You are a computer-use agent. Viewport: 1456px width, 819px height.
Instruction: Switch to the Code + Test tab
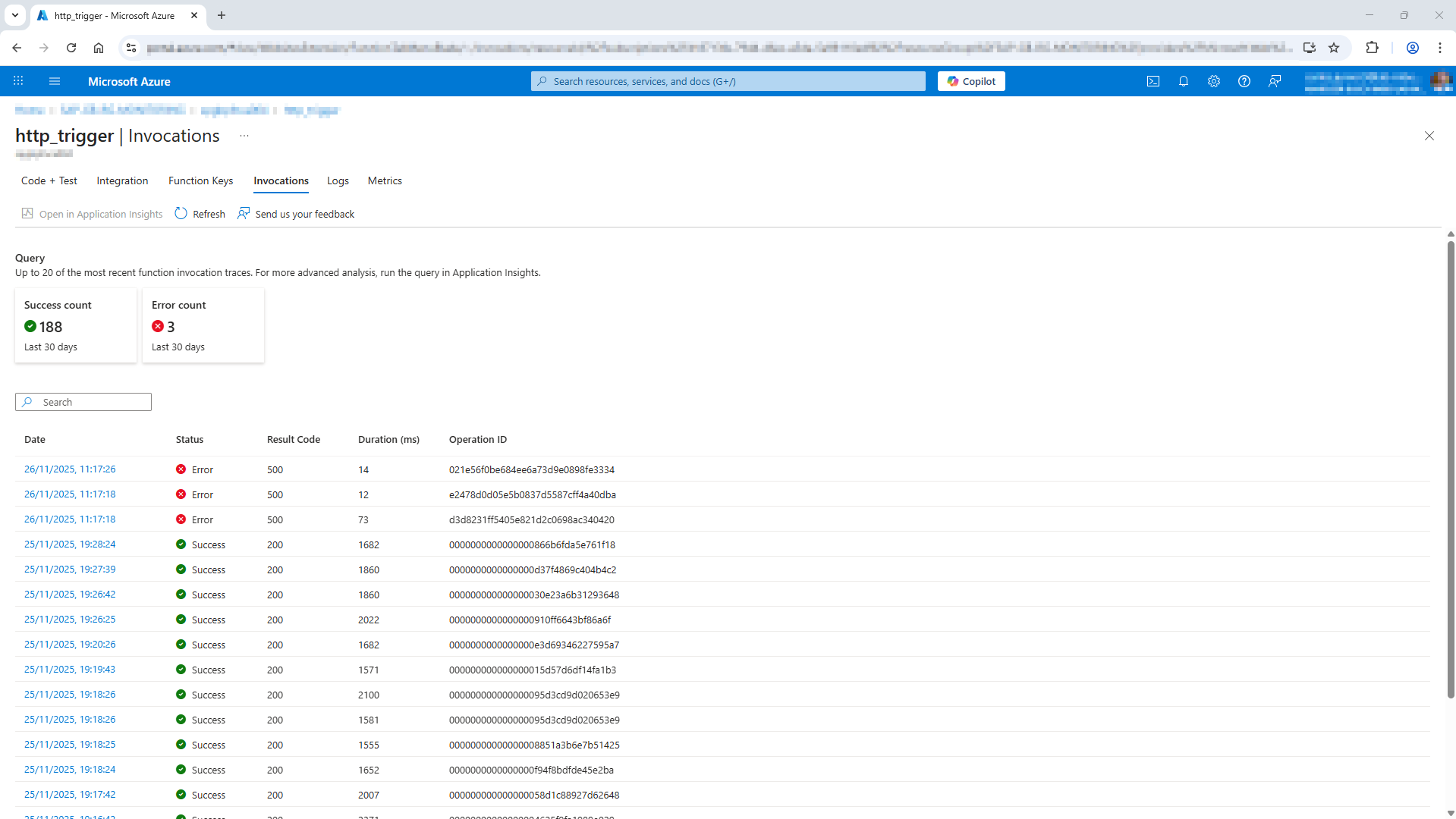click(x=49, y=180)
